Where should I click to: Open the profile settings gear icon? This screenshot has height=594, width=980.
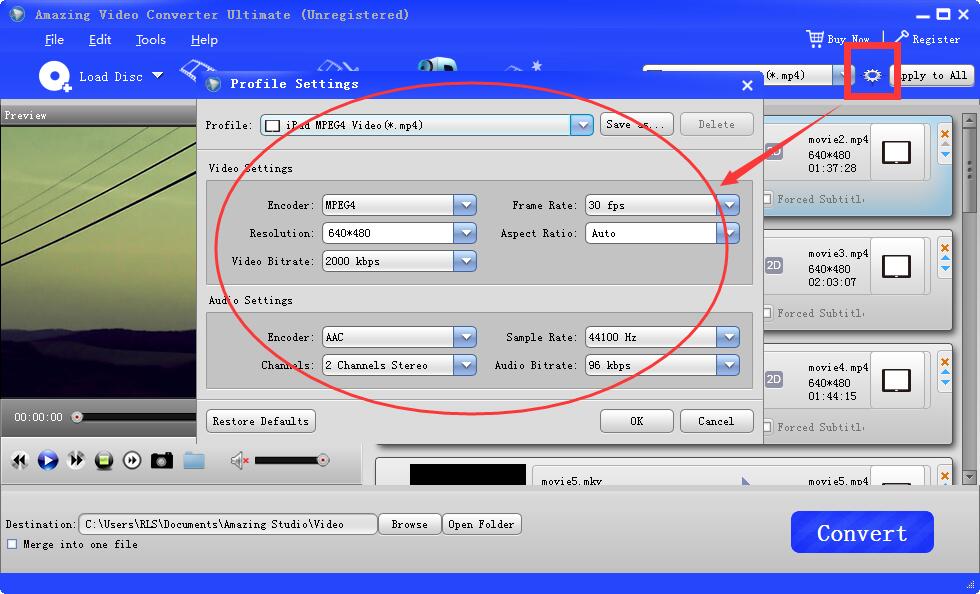coord(872,76)
